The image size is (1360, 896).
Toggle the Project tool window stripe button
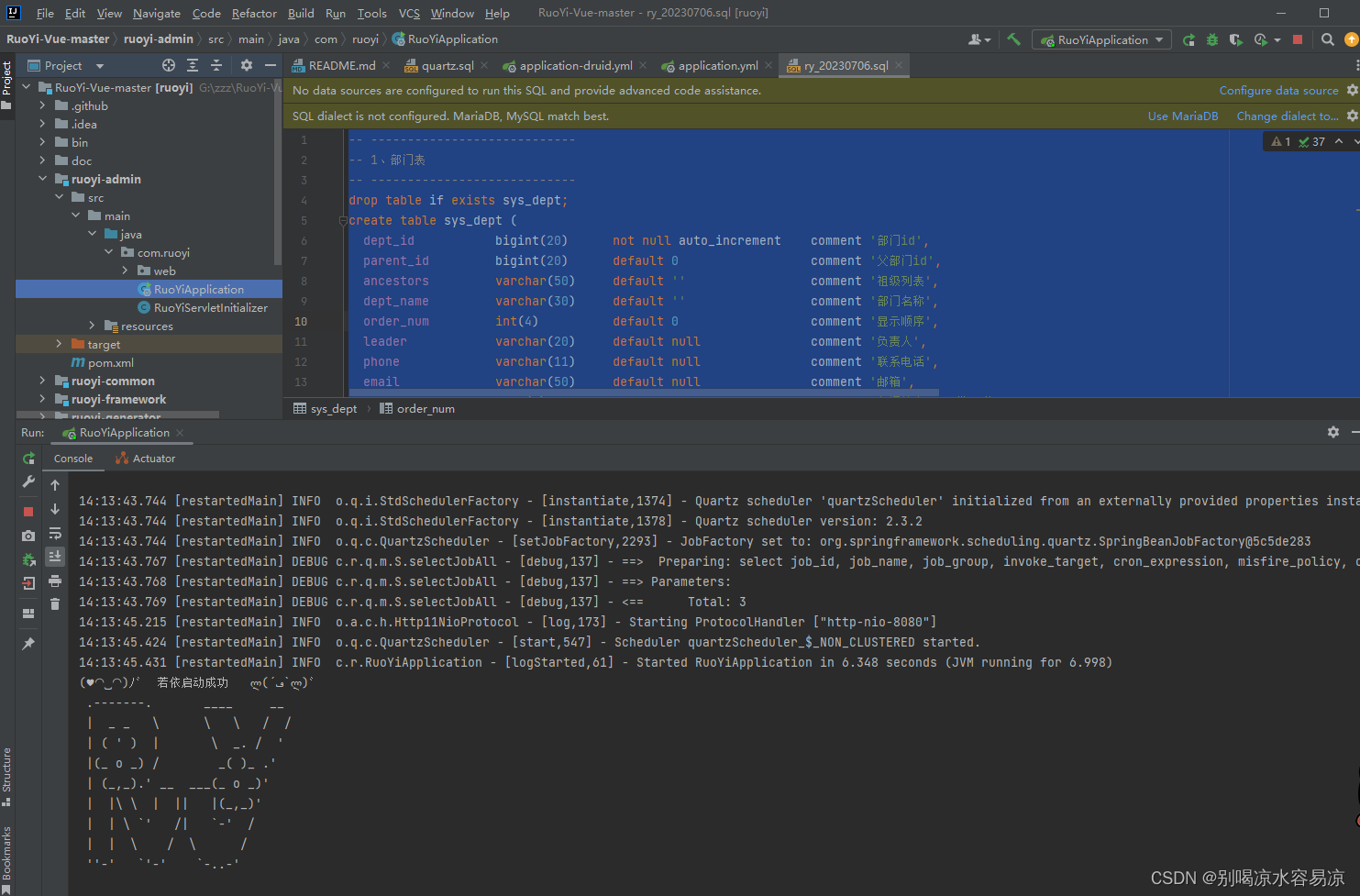pyautogui.click(x=6, y=84)
